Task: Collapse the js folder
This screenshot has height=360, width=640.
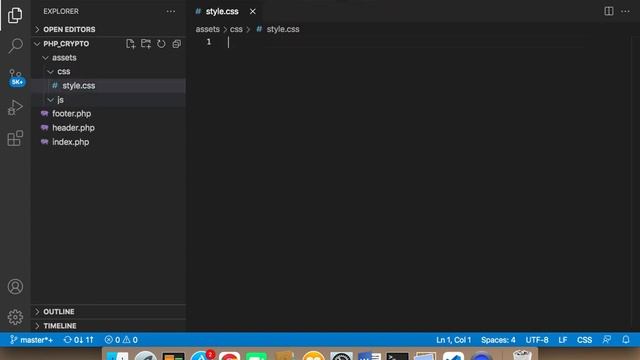Action: (109, 100)
